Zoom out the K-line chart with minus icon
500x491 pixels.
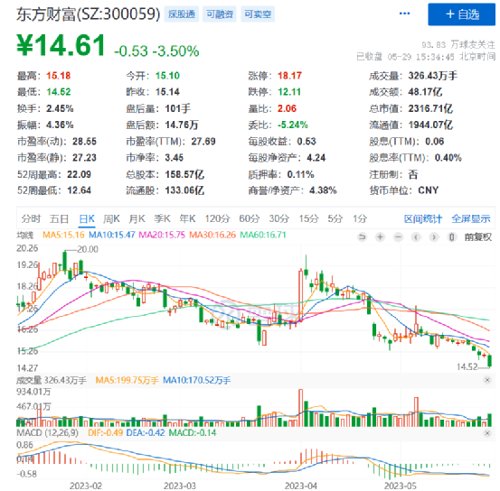398,237
